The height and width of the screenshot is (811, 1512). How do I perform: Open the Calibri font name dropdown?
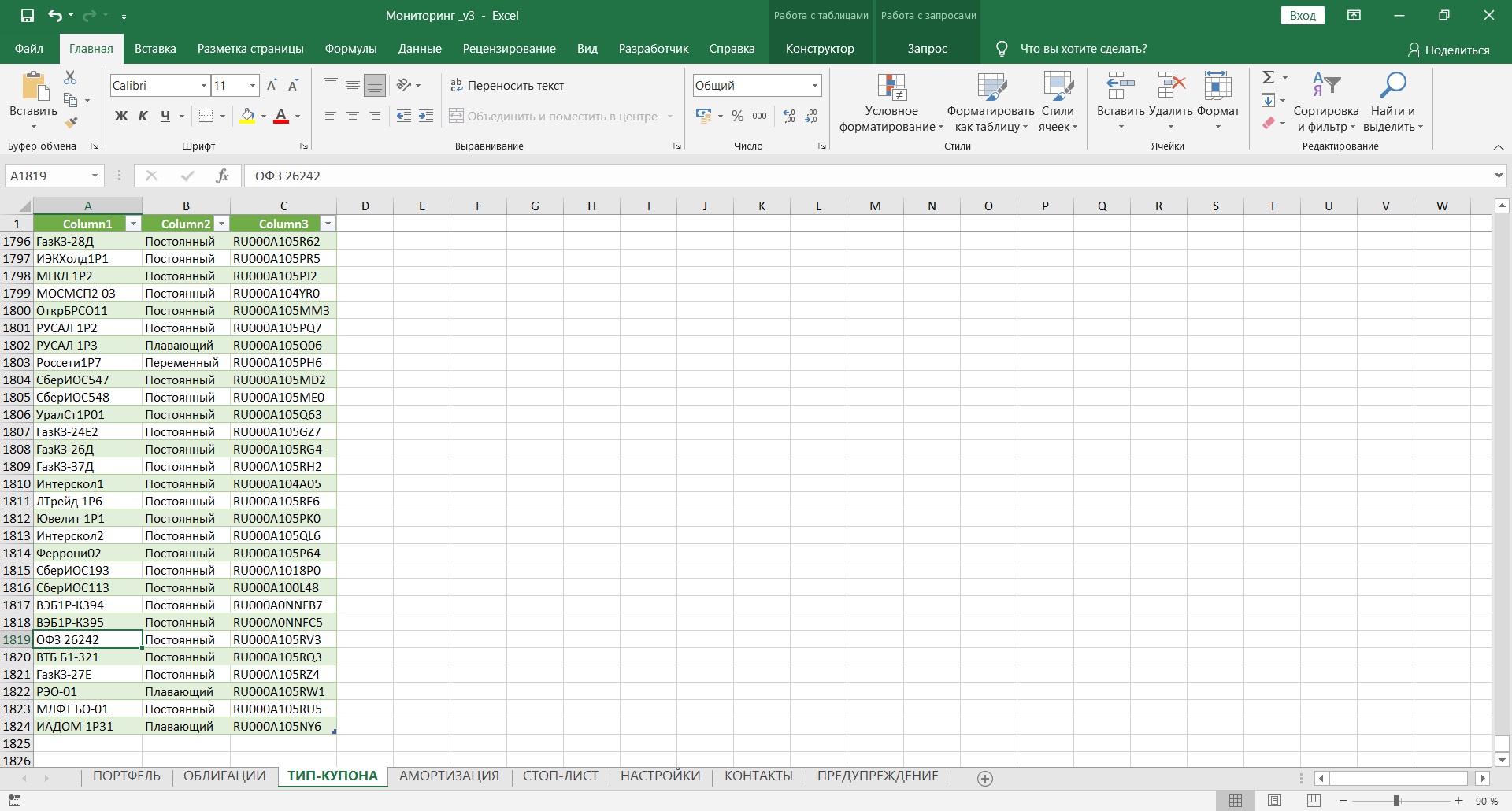tap(204, 85)
